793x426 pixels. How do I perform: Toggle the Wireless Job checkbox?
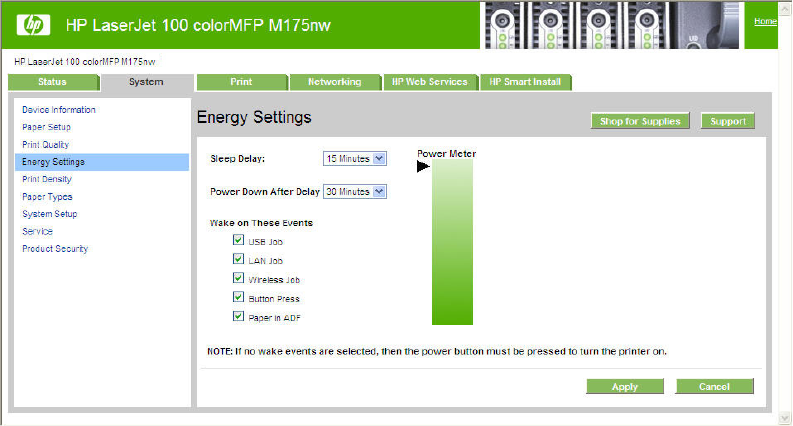238,278
